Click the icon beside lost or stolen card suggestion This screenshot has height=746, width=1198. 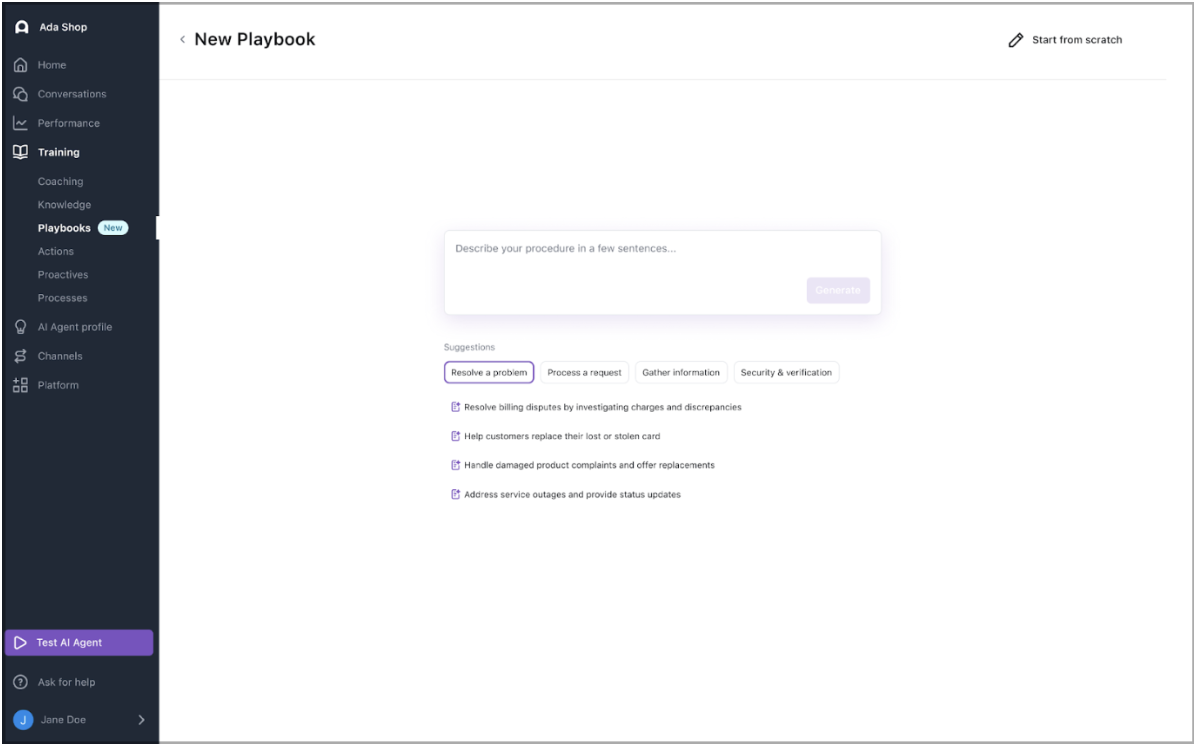coord(455,436)
